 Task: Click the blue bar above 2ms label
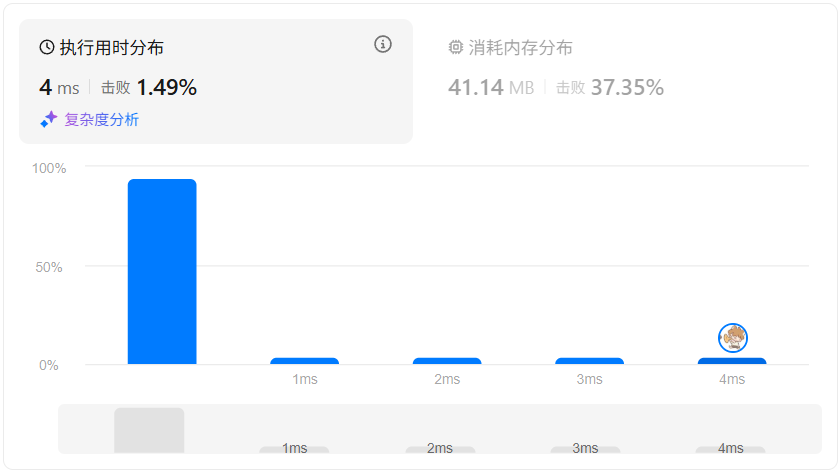pyautogui.click(x=447, y=361)
